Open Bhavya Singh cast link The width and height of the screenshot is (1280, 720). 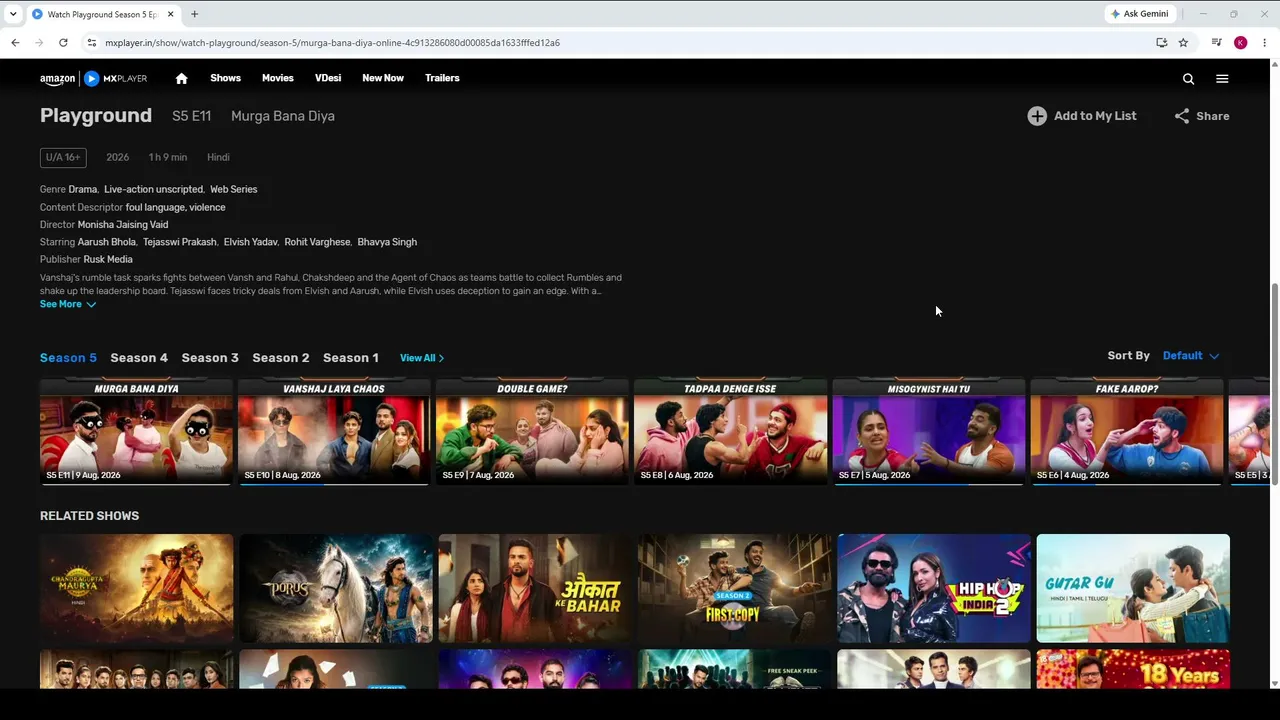coord(387,242)
